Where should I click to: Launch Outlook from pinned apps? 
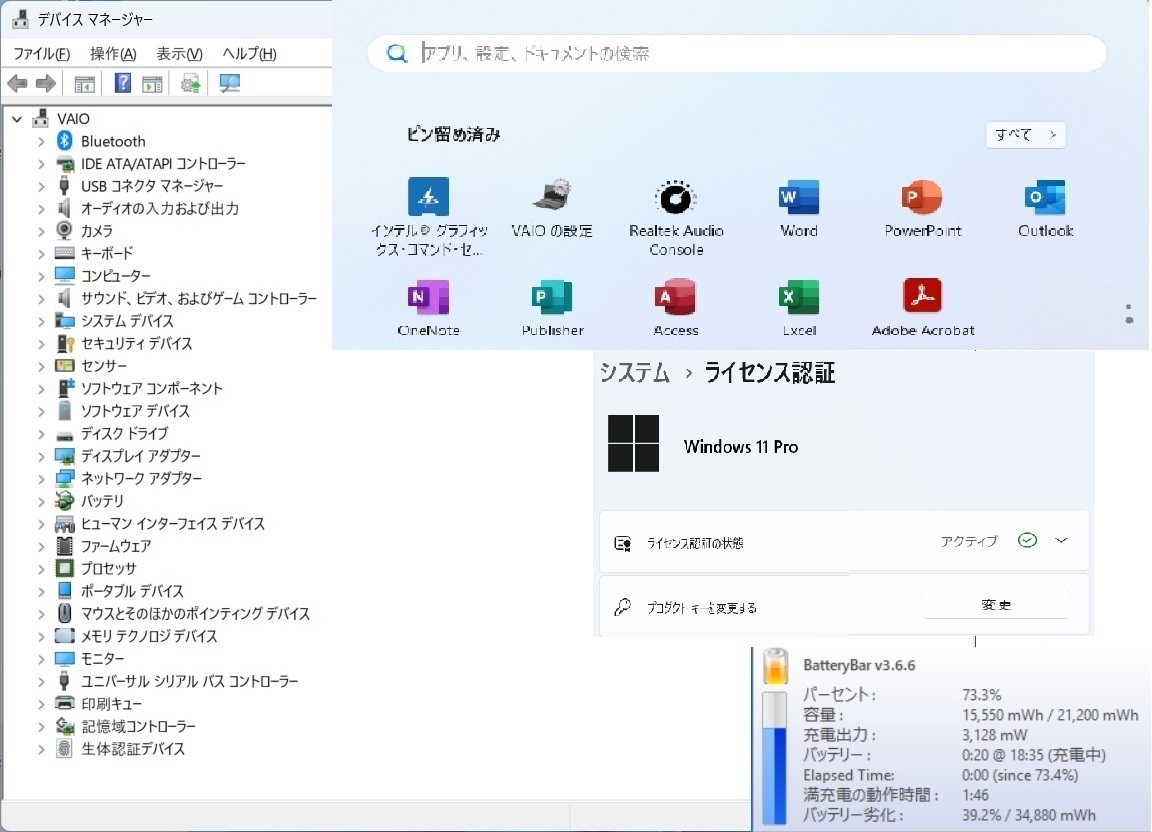[x=1045, y=197]
